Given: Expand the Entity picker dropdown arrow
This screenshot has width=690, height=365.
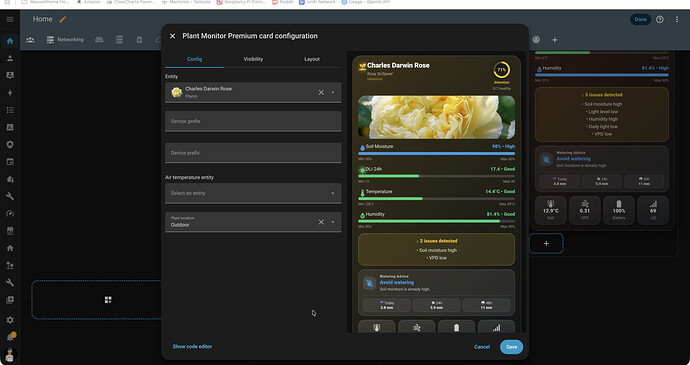Looking at the screenshot, I should [x=333, y=92].
